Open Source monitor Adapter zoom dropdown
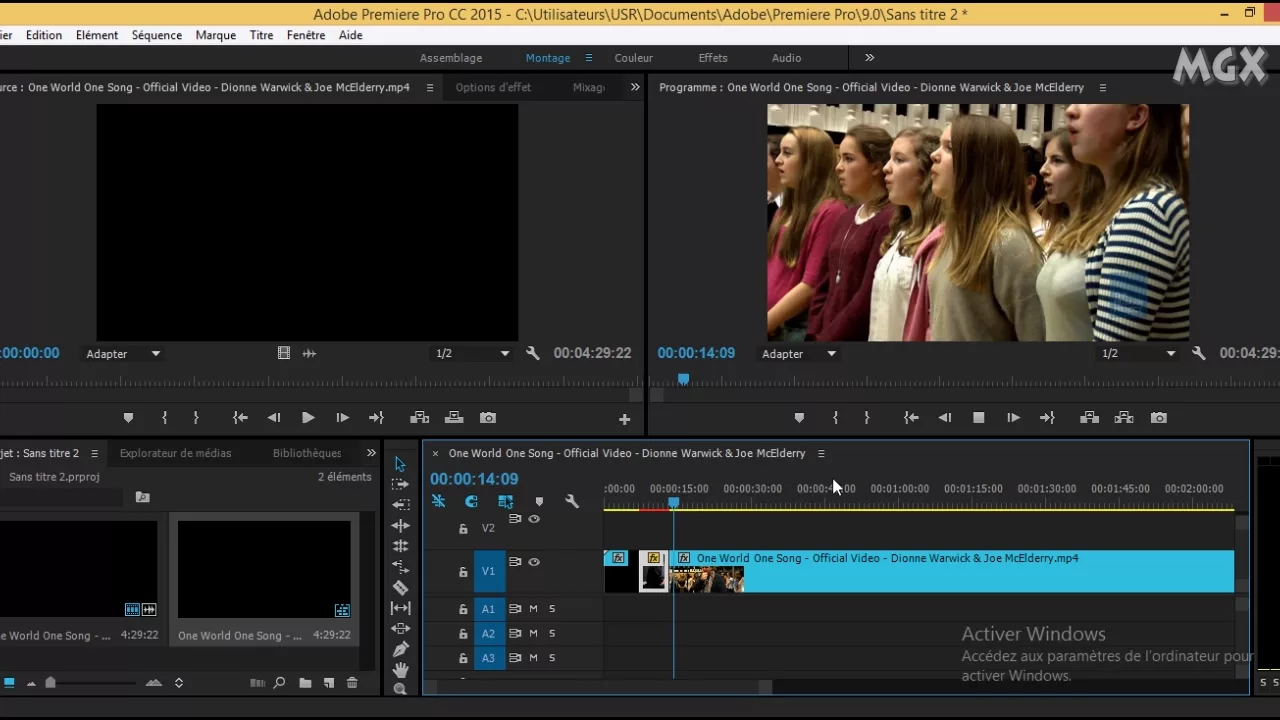The width and height of the screenshot is (1280, 720). [122, 354]
